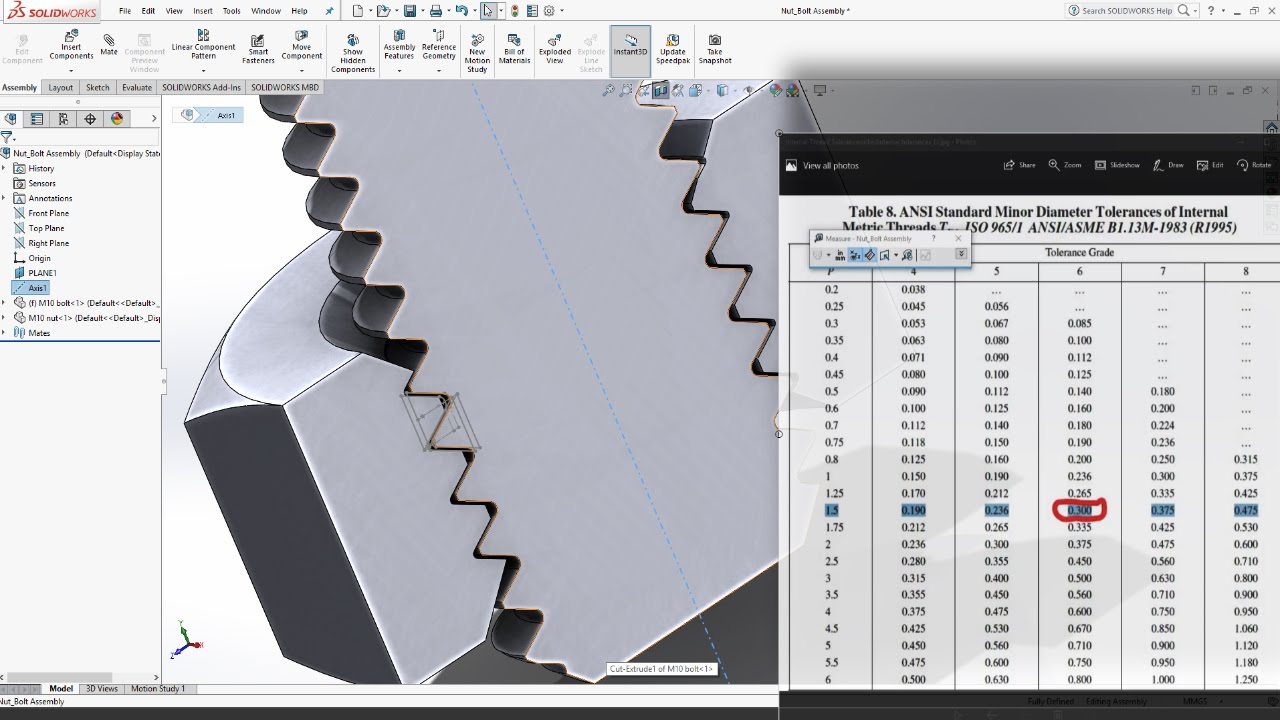Click Smart Fasteners
1280x720 pixels.
point(258,50)
